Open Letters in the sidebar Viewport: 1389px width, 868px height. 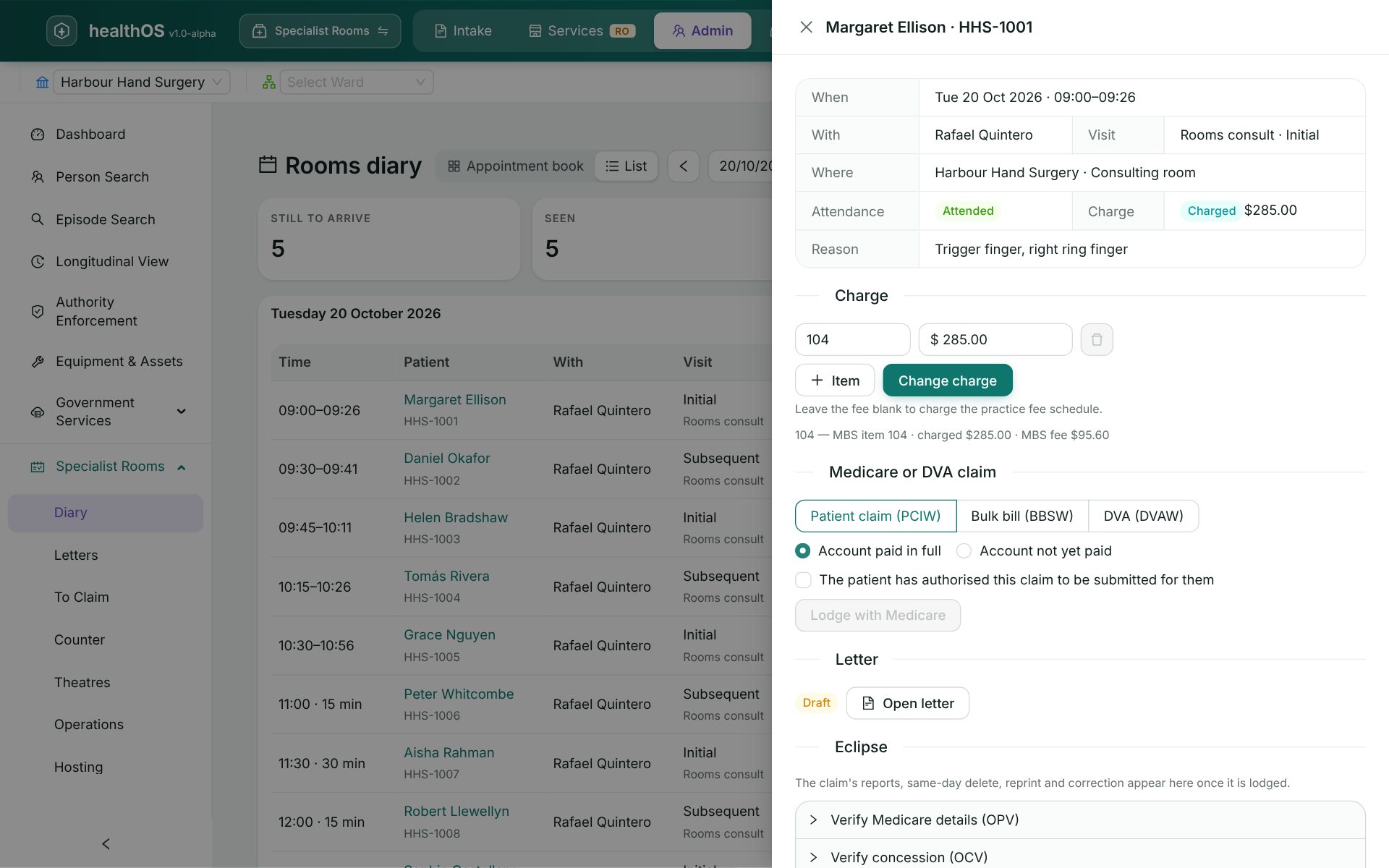pos(106,555)
